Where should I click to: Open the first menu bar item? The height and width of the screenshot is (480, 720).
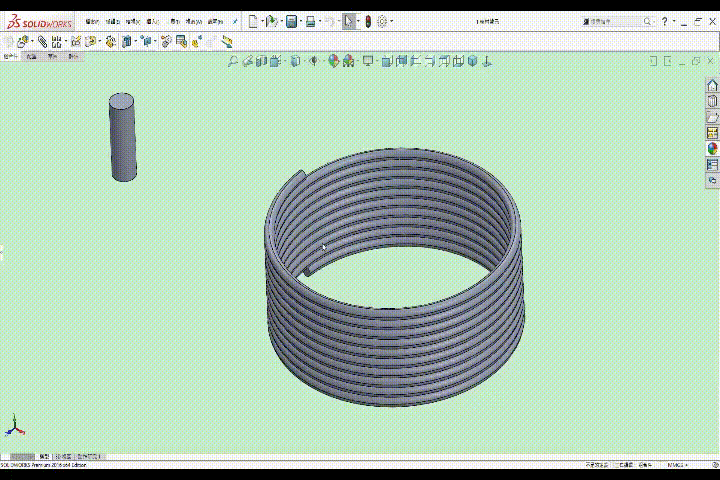tap(92, 21)
